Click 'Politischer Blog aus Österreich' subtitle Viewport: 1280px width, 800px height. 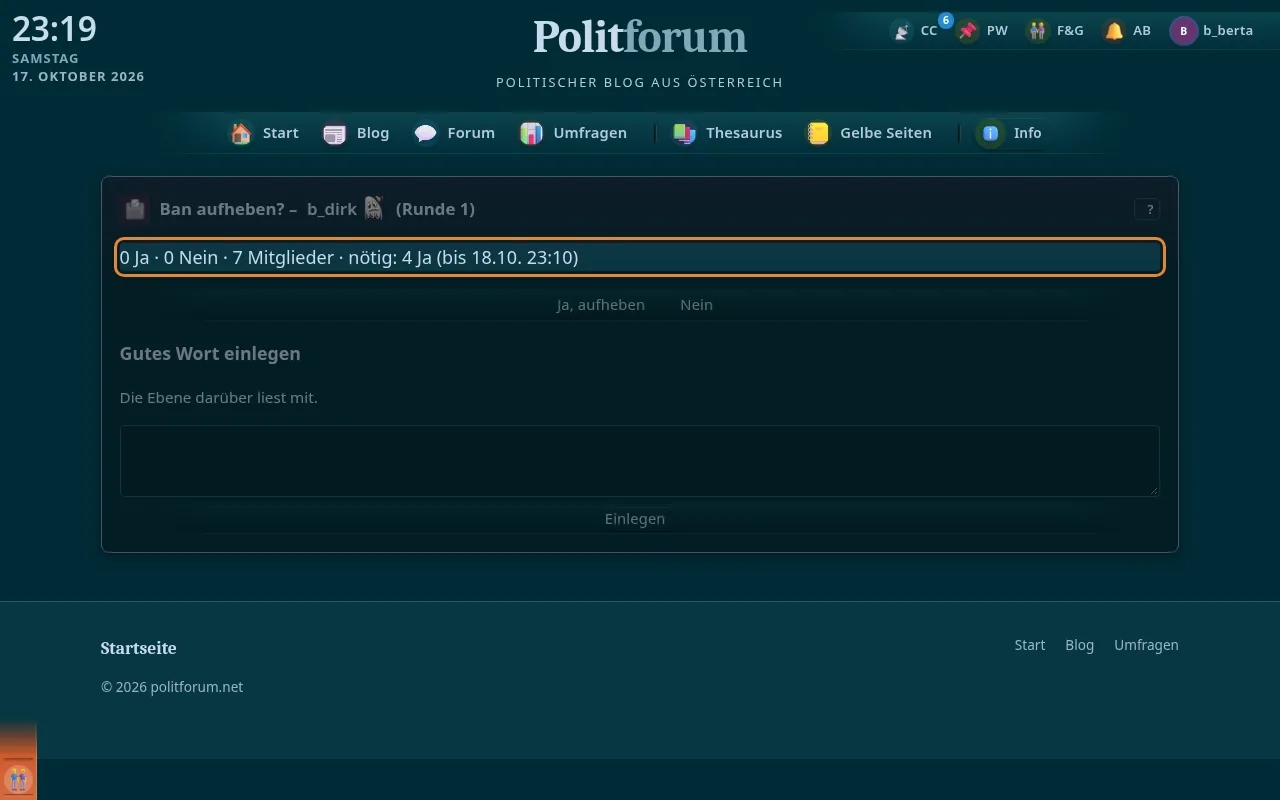[640, 82]
